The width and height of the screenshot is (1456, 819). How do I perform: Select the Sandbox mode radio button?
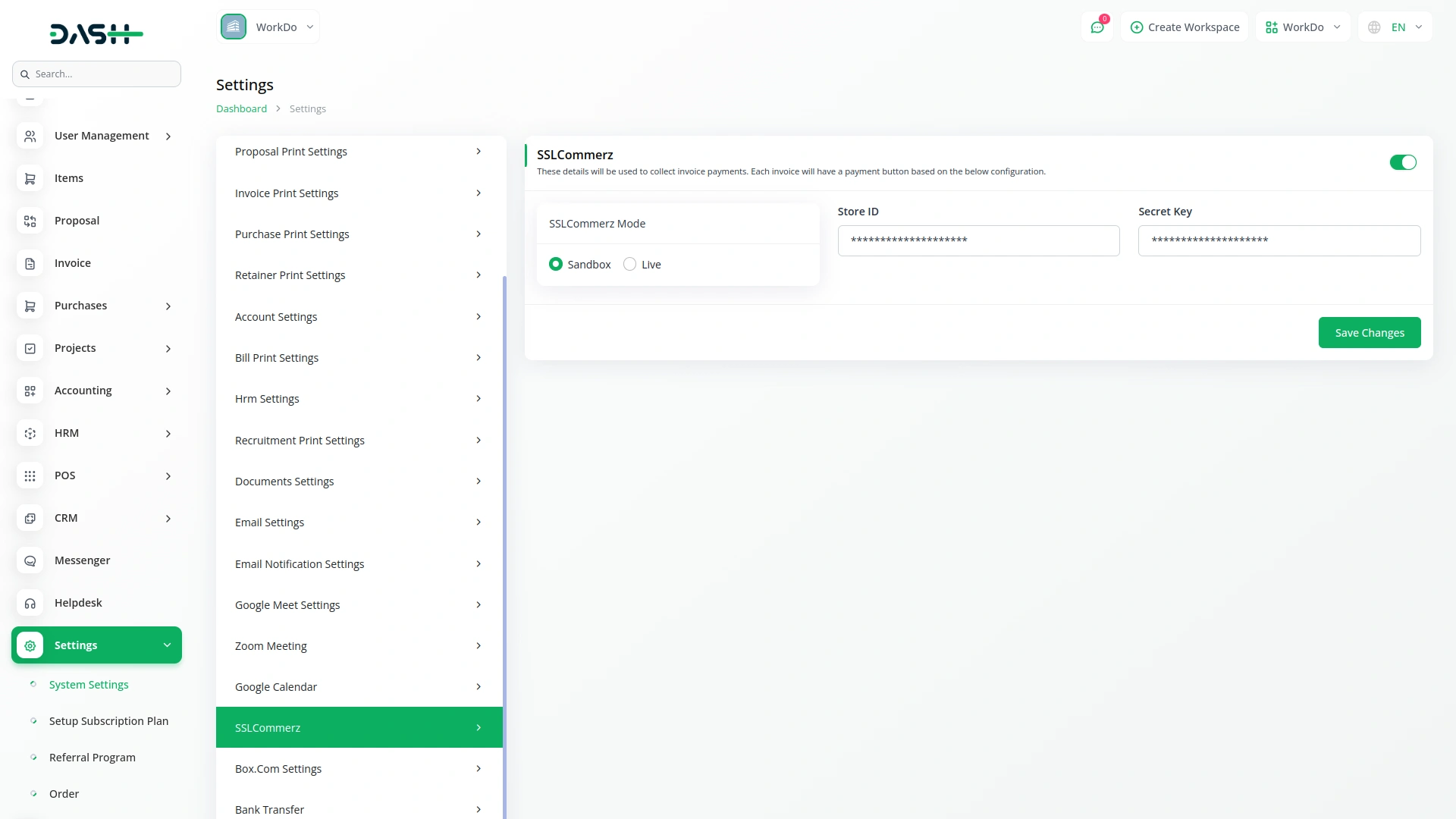coord(556,264)
